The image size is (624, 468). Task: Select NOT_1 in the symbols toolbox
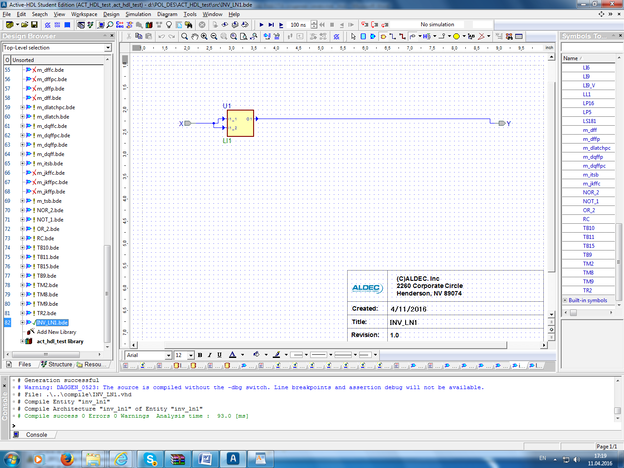pyautogui.click(x=589, y=201)
